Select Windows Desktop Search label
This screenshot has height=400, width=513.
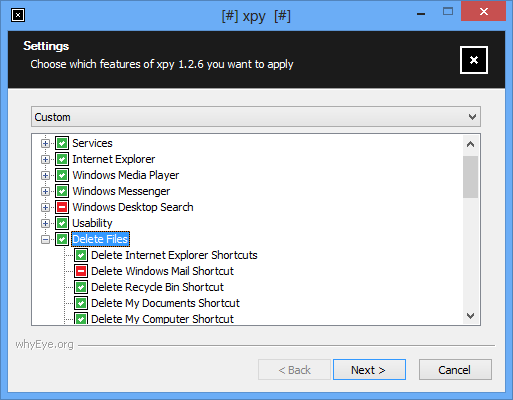coord(133,207)
